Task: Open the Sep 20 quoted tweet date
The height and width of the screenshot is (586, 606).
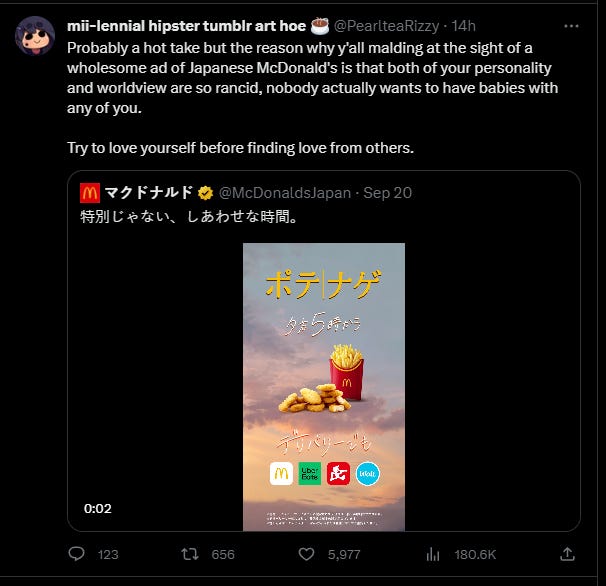Action: pos(388,193)
